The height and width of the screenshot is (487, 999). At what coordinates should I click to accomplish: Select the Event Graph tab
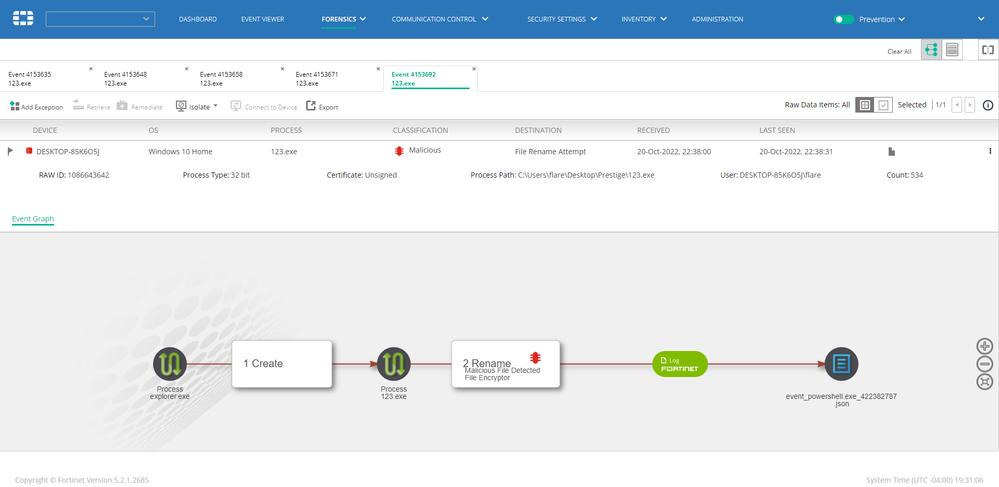(x=33, y=219)
